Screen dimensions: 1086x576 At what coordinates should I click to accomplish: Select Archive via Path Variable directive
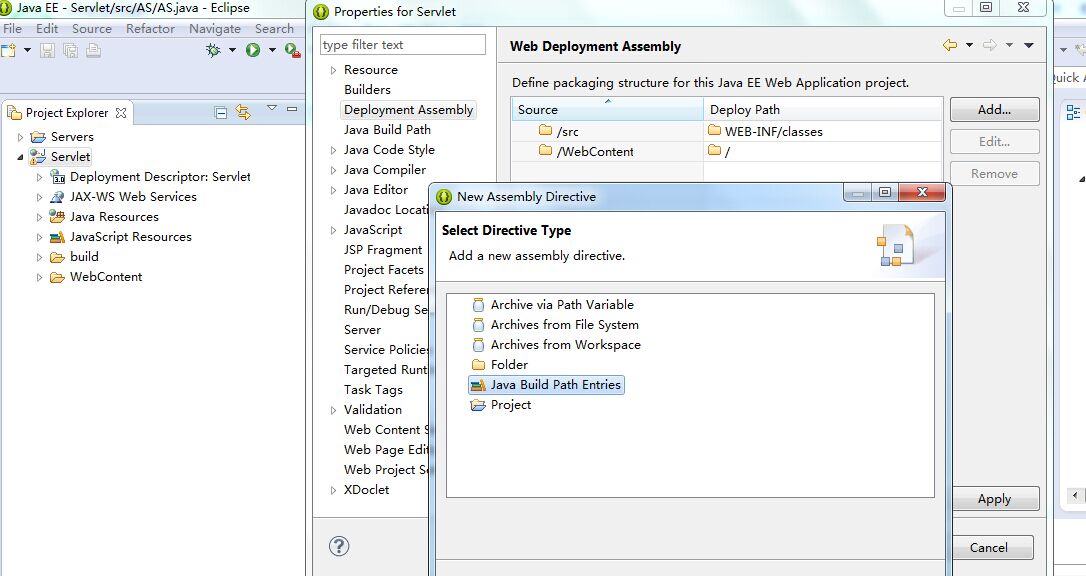tap(562, 305)
